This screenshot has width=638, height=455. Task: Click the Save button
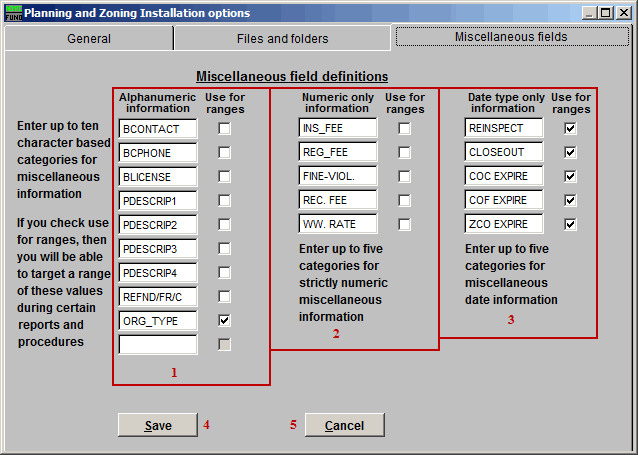(x=157, y=425)
